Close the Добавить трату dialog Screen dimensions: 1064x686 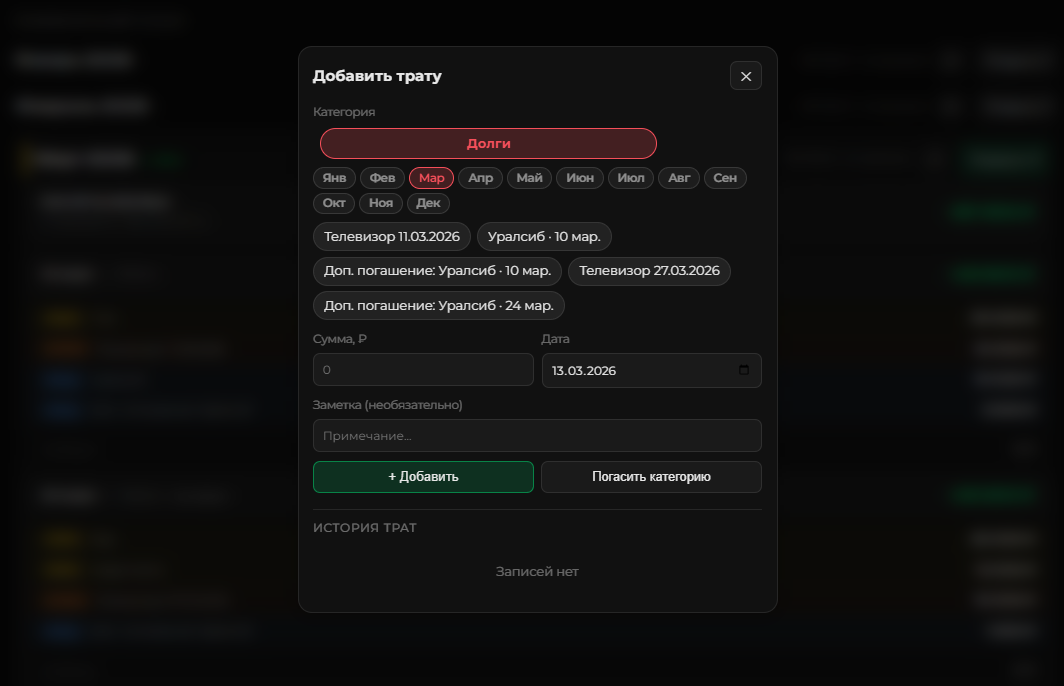pos(745,76)
